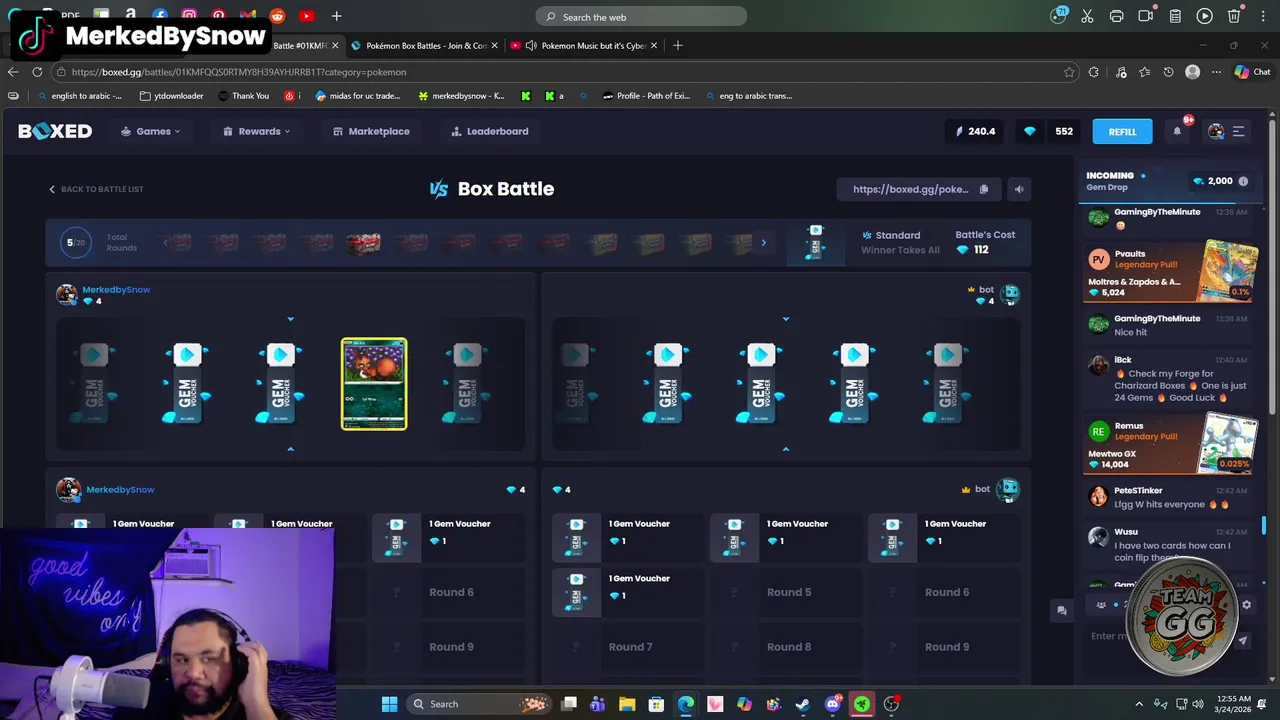The image size is (1280, 720).
Task: Click the chat scrollbar thumb
Action: point(1265,525)
